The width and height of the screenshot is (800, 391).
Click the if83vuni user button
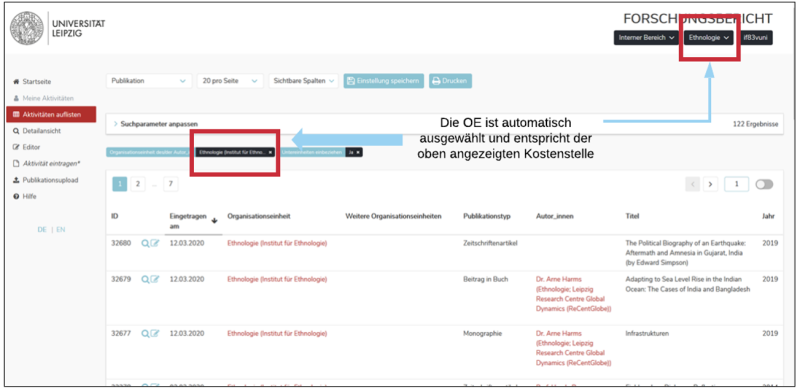coord(756,38)
